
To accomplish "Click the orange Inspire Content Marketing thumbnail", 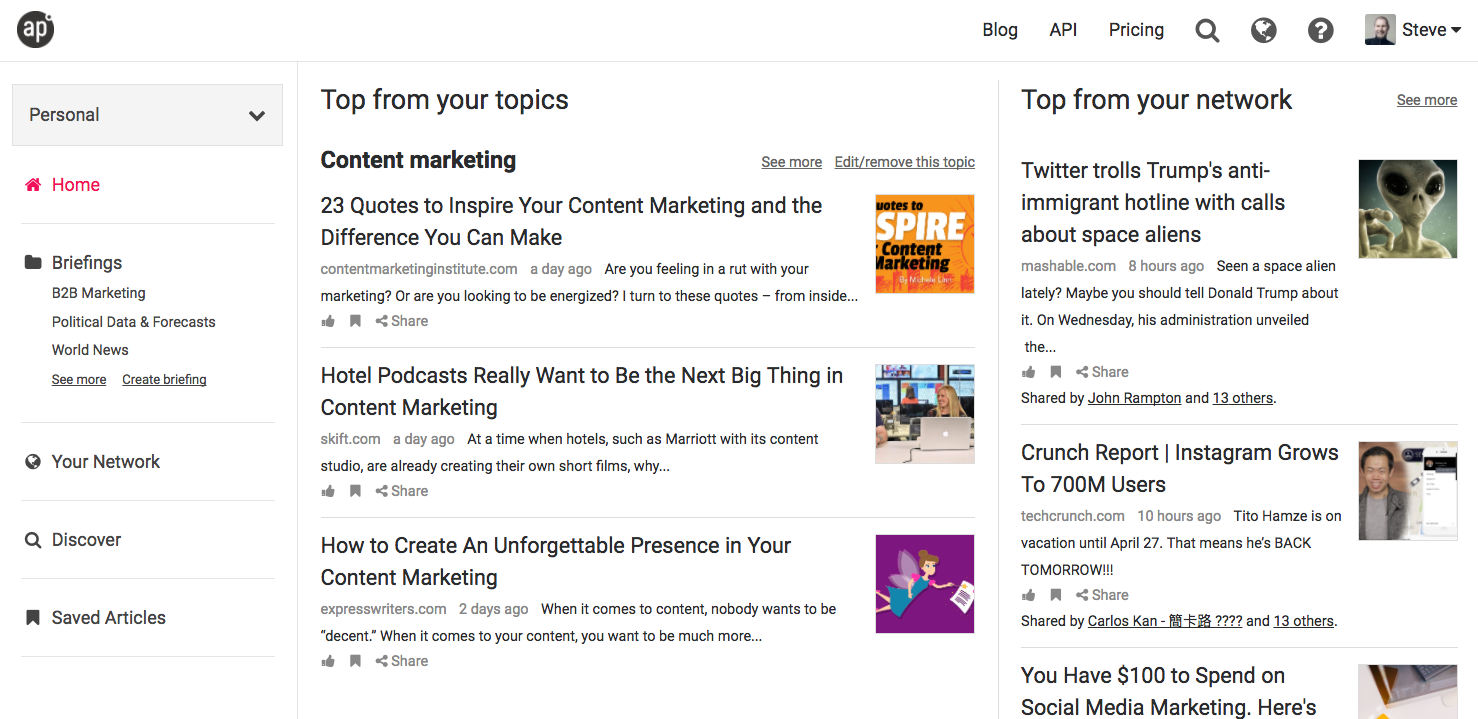I will (x=925, y=244).
